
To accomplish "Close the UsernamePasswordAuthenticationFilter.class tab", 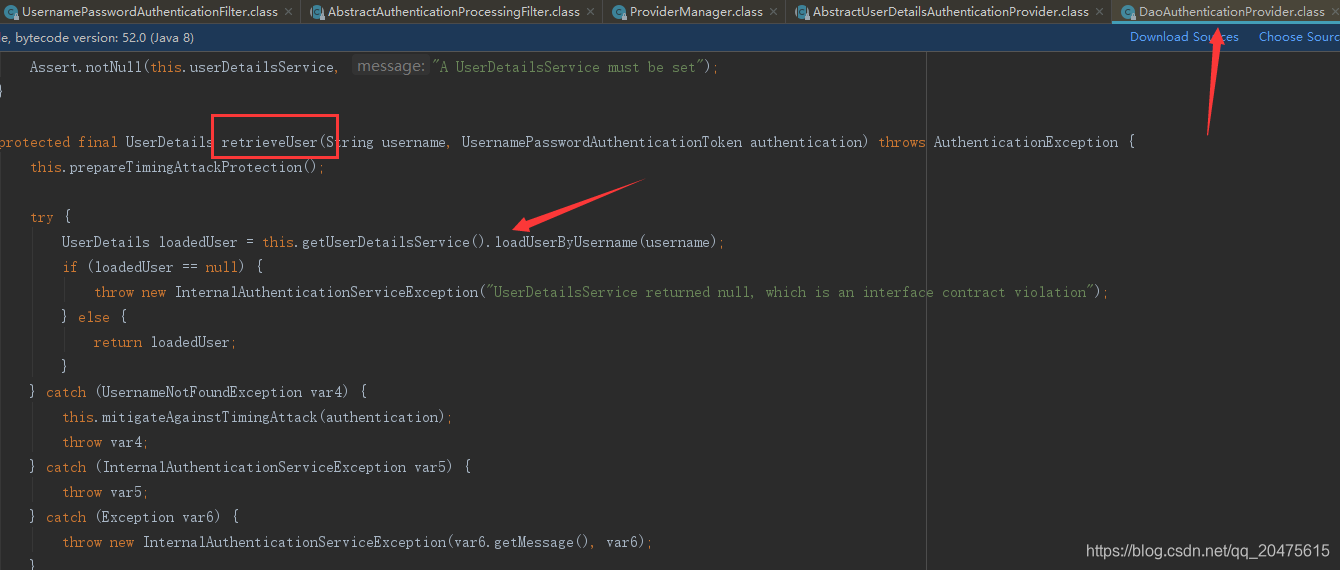I will click(289, 12).
